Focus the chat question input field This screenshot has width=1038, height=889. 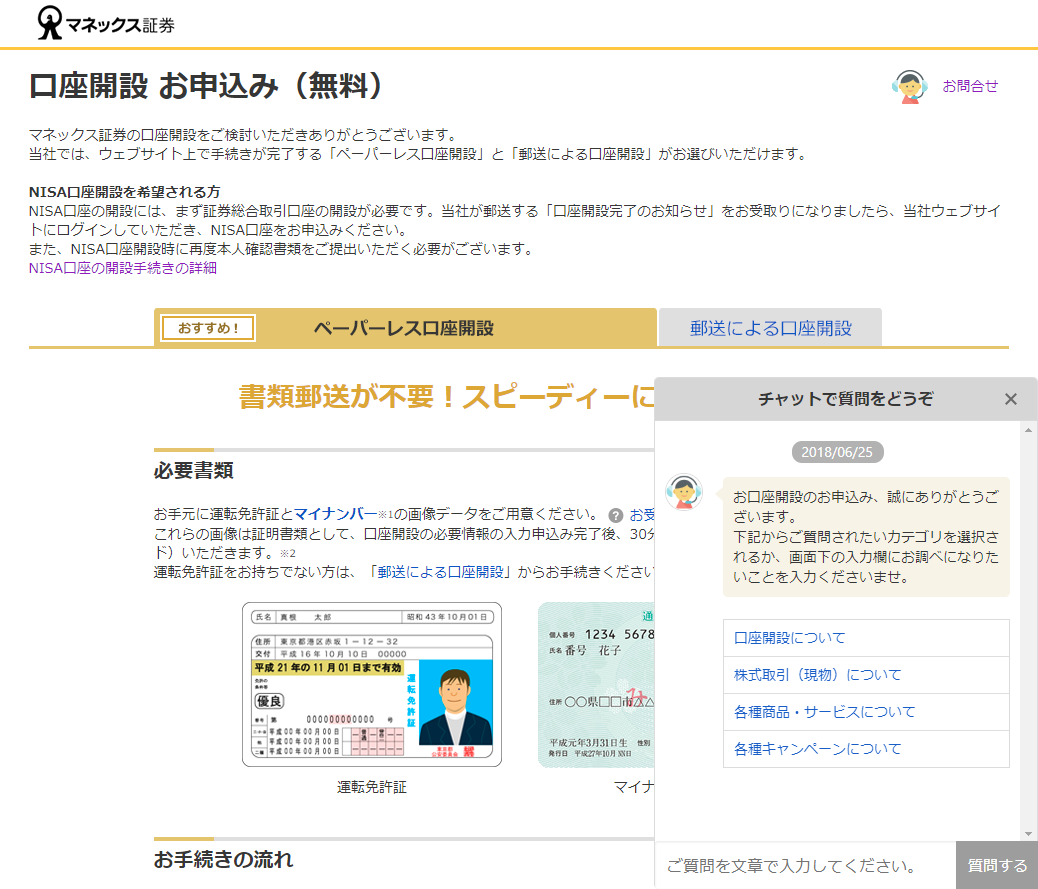coord(805,865)
